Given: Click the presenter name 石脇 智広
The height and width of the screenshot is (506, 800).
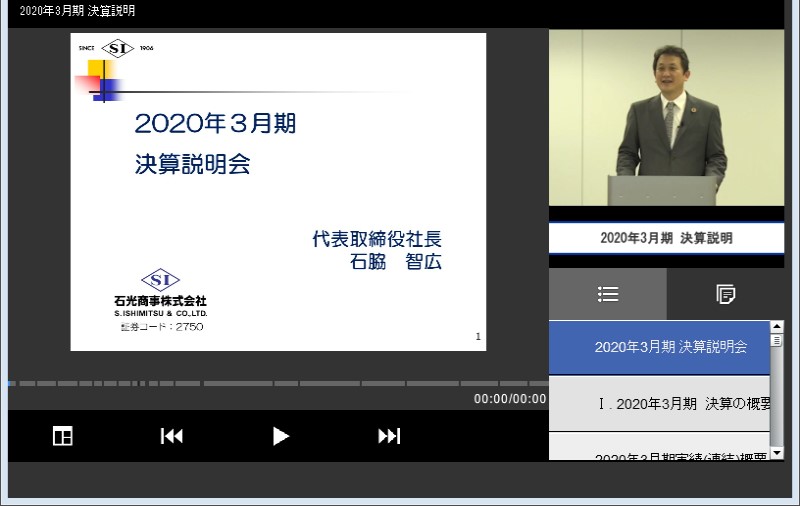Looking at the screenshot, I should coord(395,262).
